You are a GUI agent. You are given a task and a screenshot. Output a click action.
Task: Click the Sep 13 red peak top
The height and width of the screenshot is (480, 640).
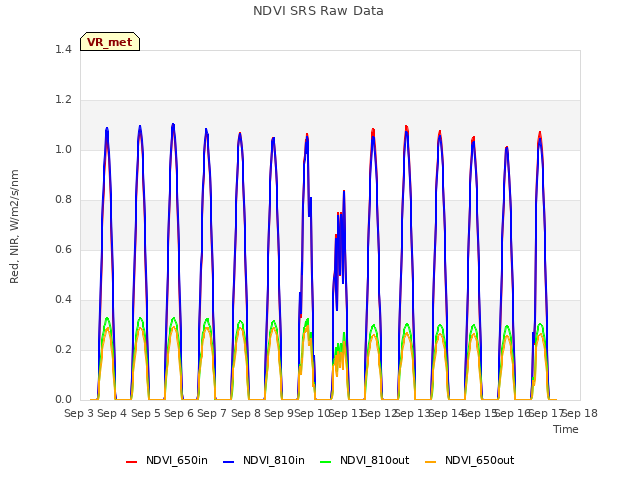407,127
